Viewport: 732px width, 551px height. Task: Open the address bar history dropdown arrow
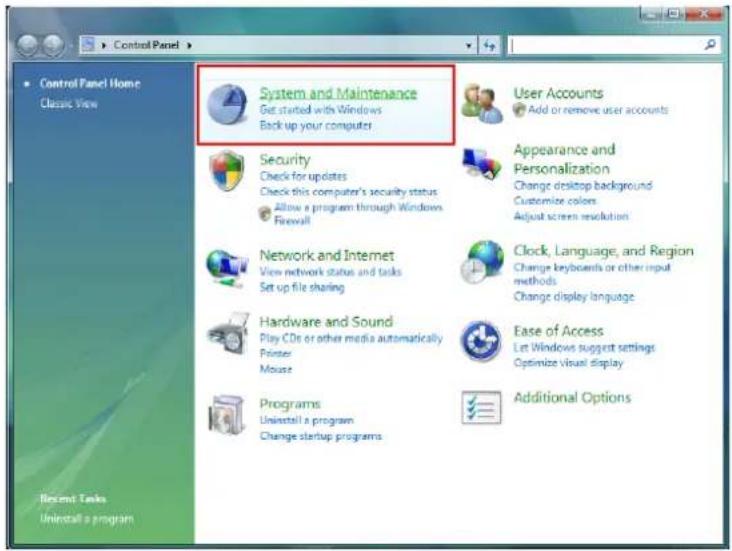[x=468, y=45]
